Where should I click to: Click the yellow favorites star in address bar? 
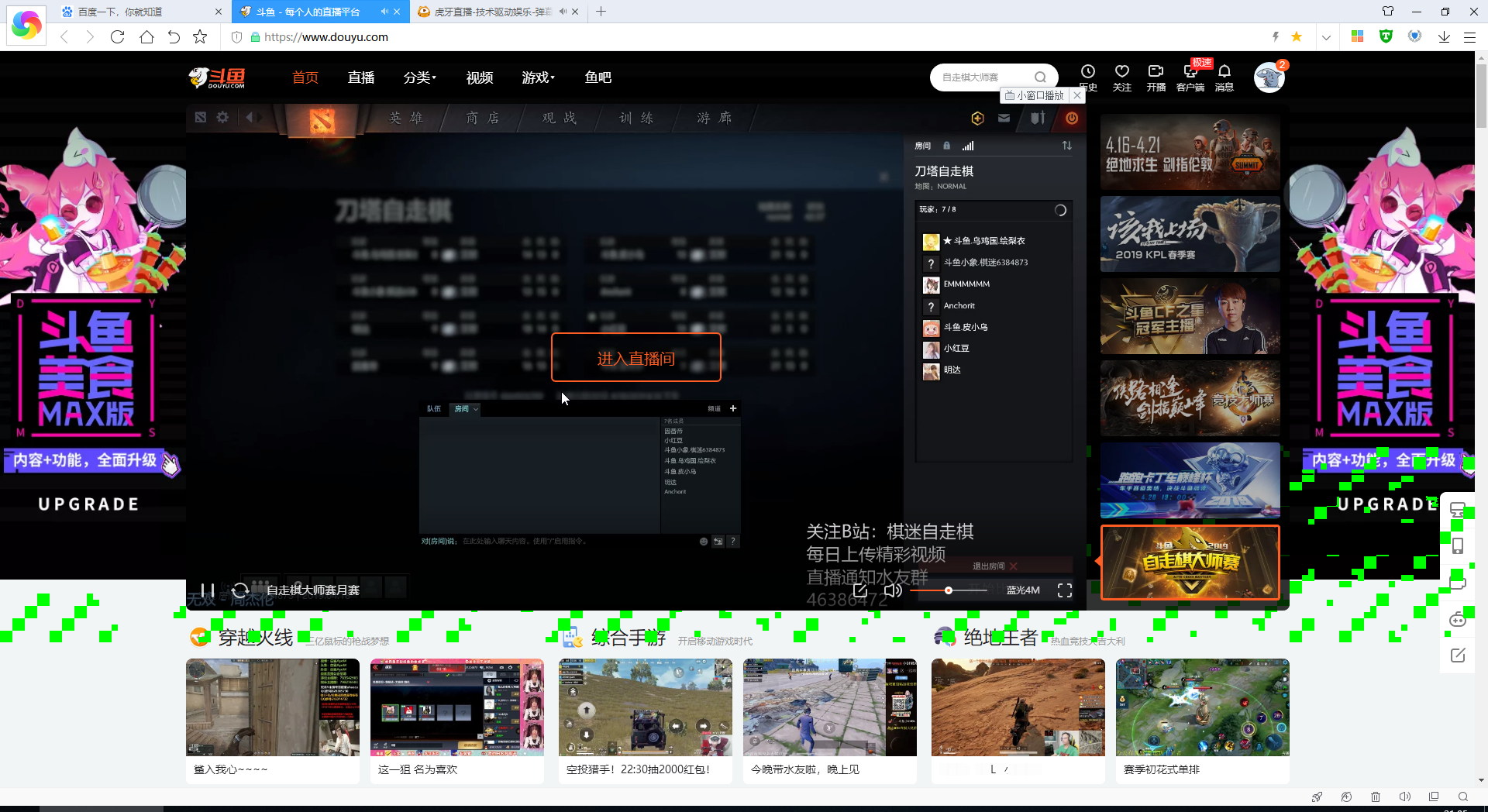point(1297,37)
